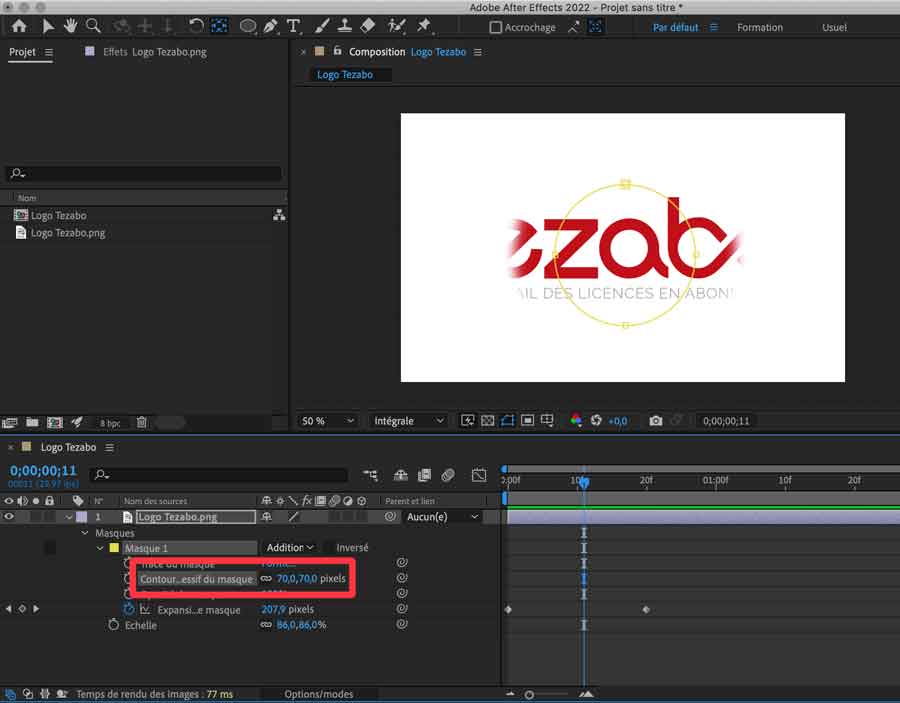Go to previous keyframe arrow

[x=8, y=609]
